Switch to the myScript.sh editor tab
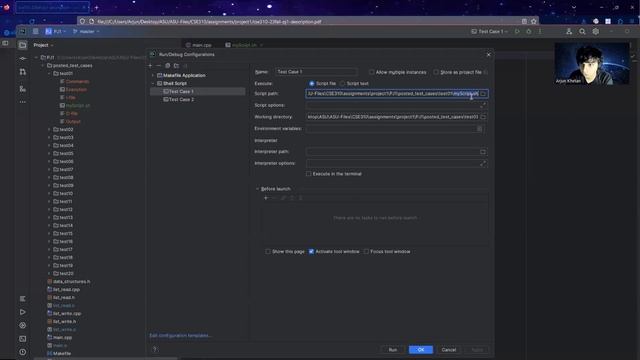Screen dimensions: 640x360 (x=244, y=45)
